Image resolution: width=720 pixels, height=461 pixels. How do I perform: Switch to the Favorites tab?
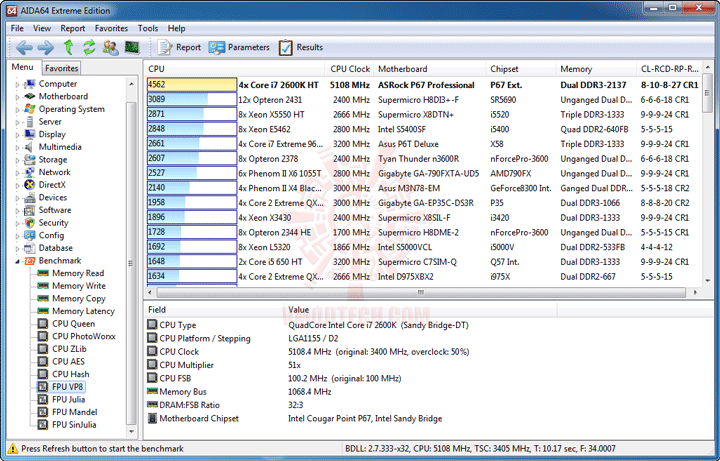[x=62, y=68]
